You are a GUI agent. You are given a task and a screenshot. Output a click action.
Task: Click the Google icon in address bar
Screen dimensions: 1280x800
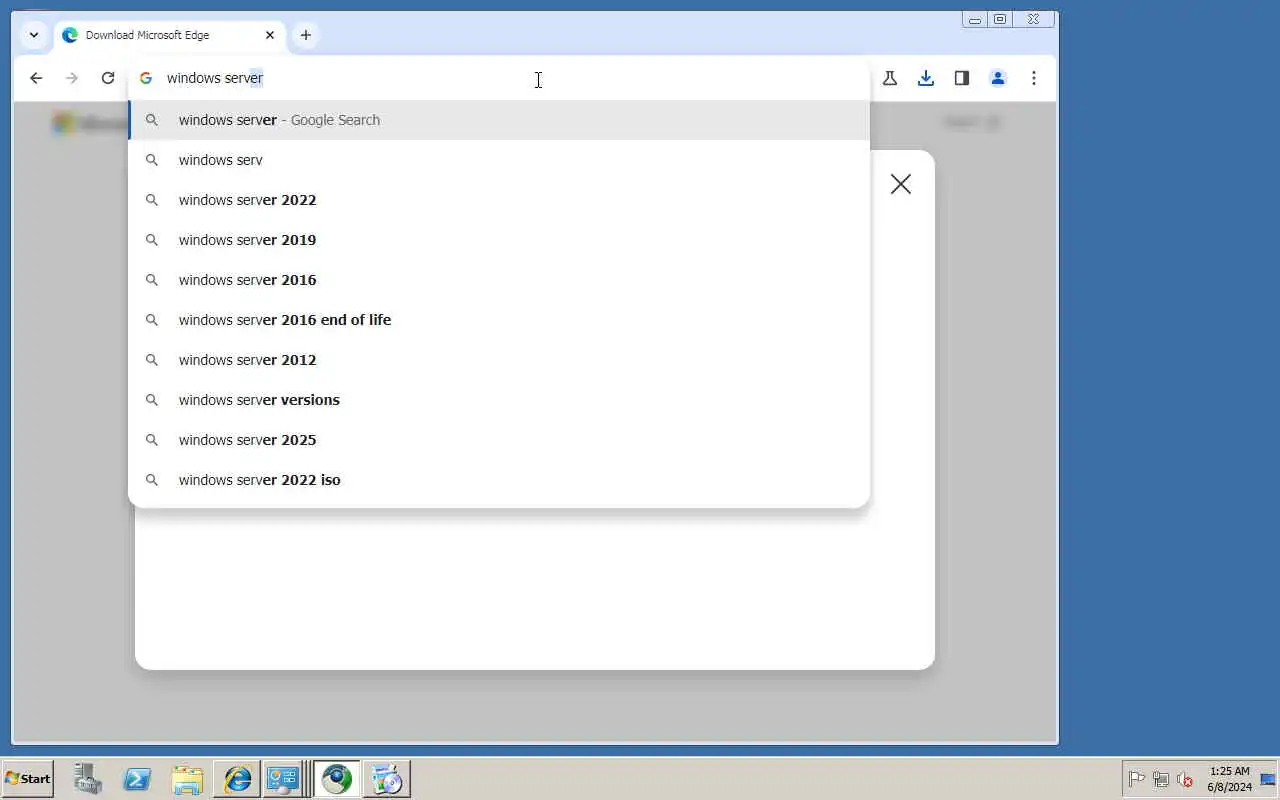[146, 78]
